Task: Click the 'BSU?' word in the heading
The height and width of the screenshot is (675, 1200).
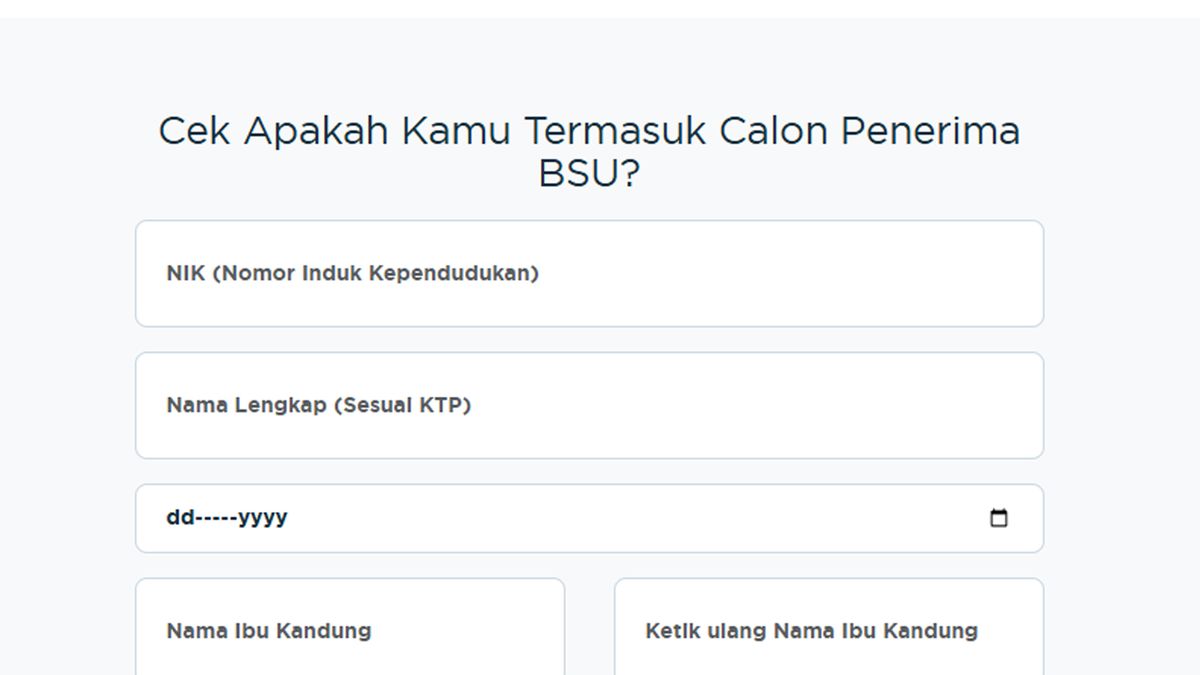Action: click(589, 174)
